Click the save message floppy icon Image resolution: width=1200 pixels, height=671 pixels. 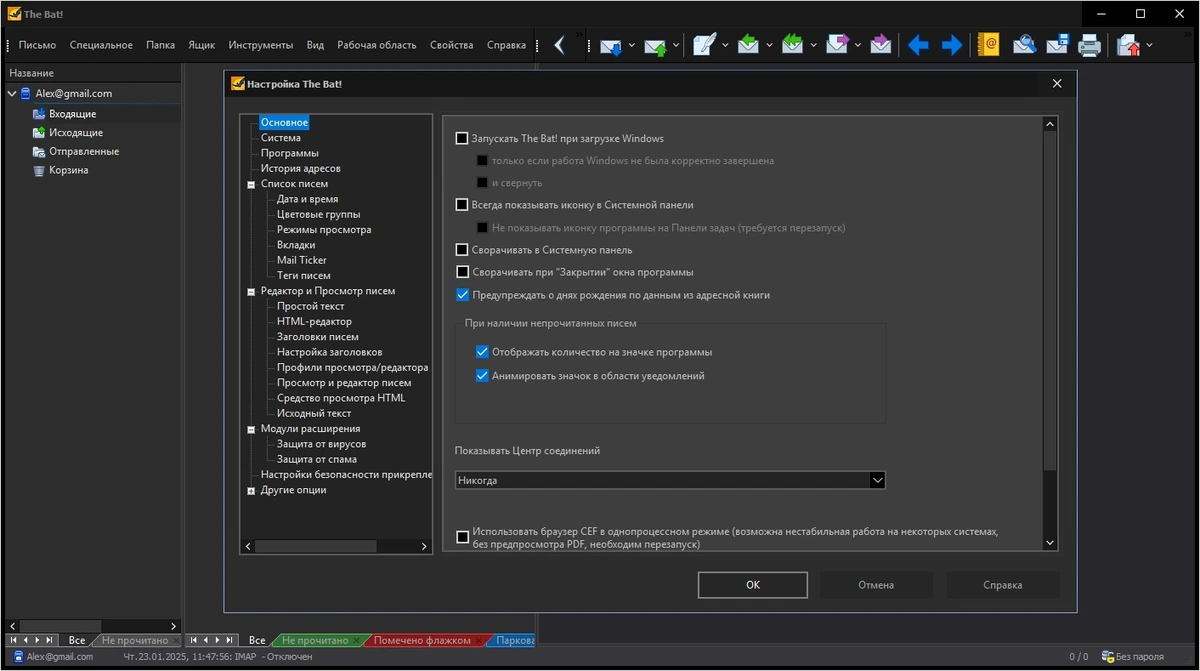click(x=1057, y=45)
